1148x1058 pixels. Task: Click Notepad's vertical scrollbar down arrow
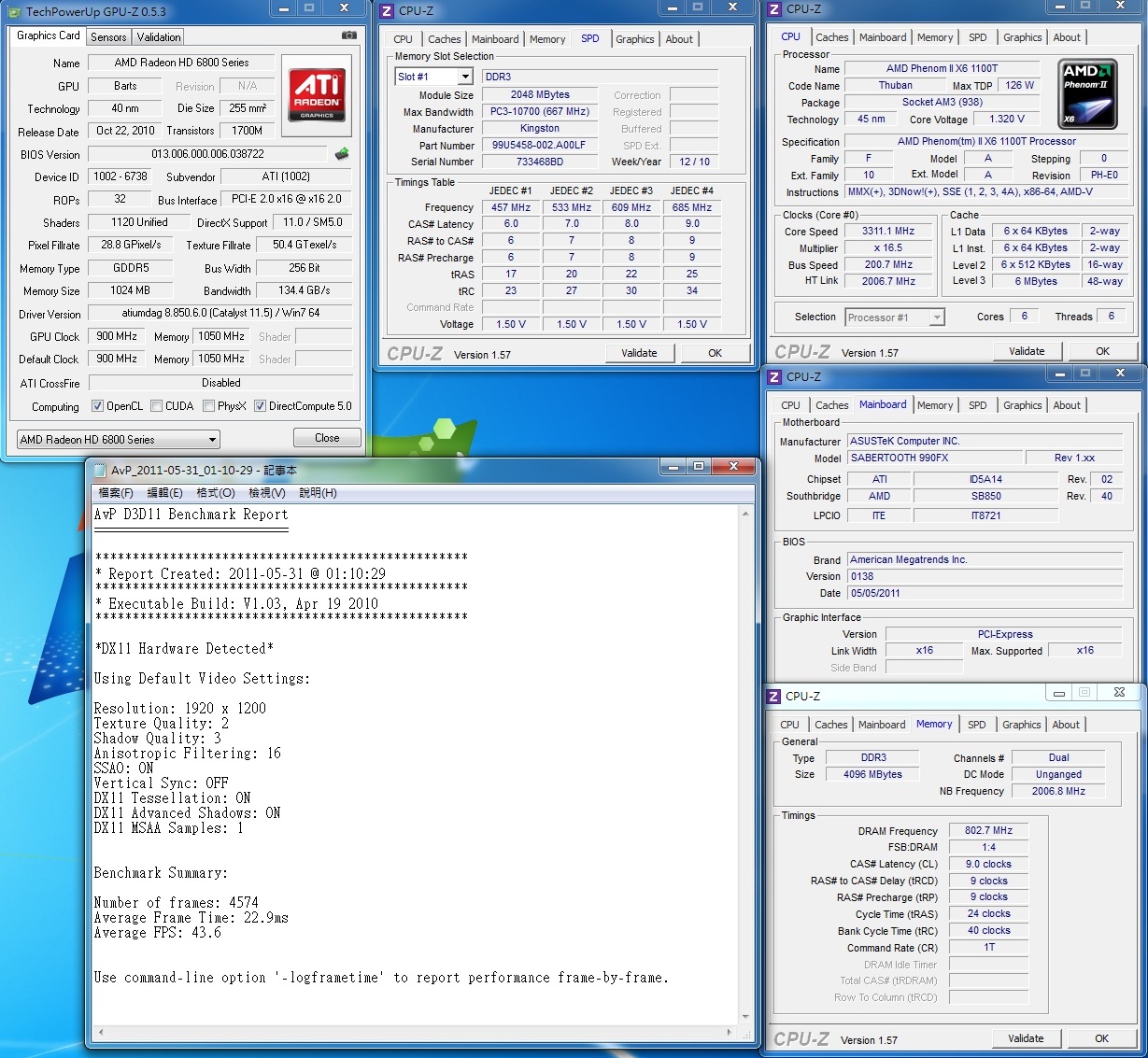[745, 1017]
